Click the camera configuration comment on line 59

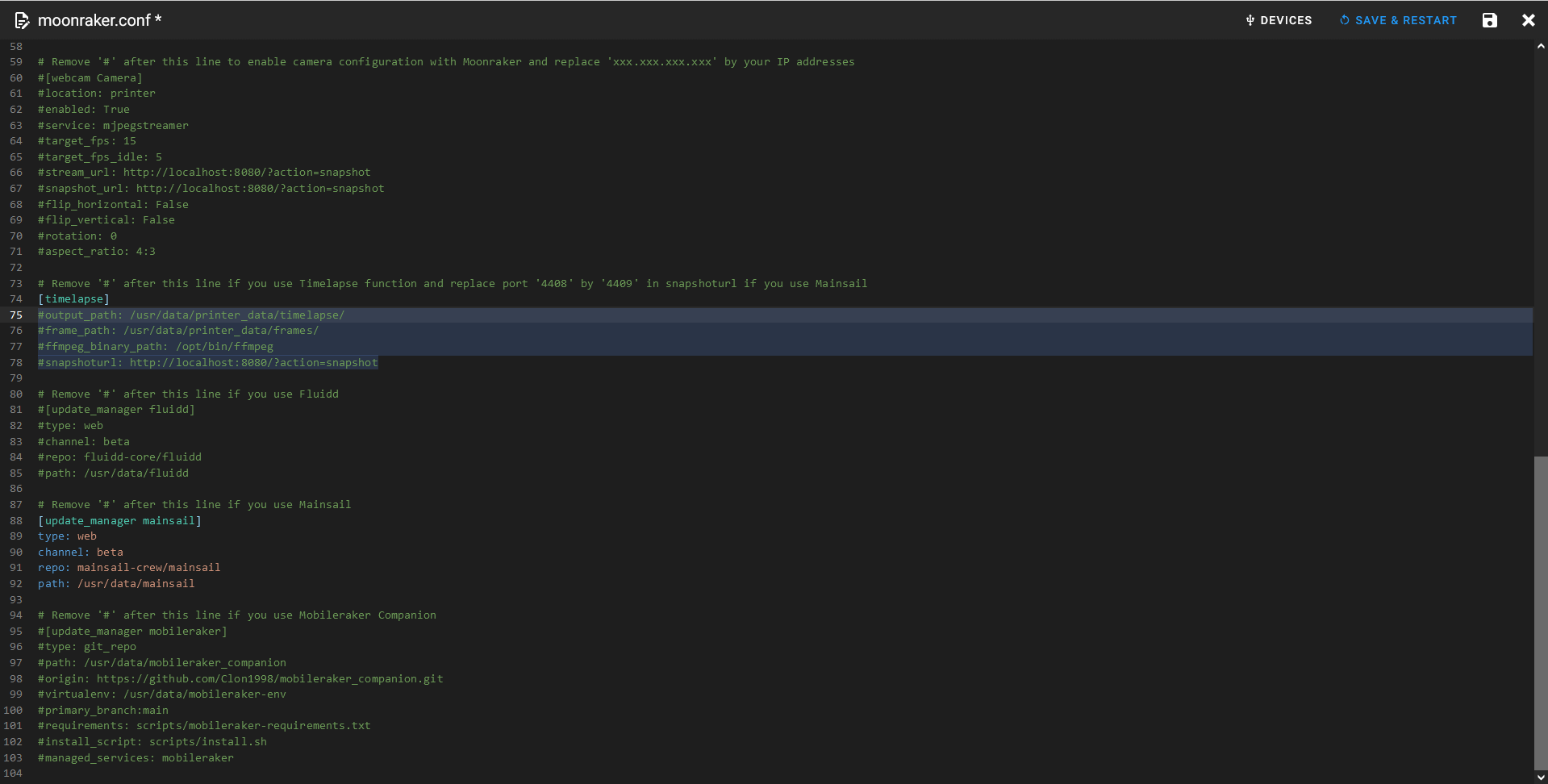pos(446,62)
